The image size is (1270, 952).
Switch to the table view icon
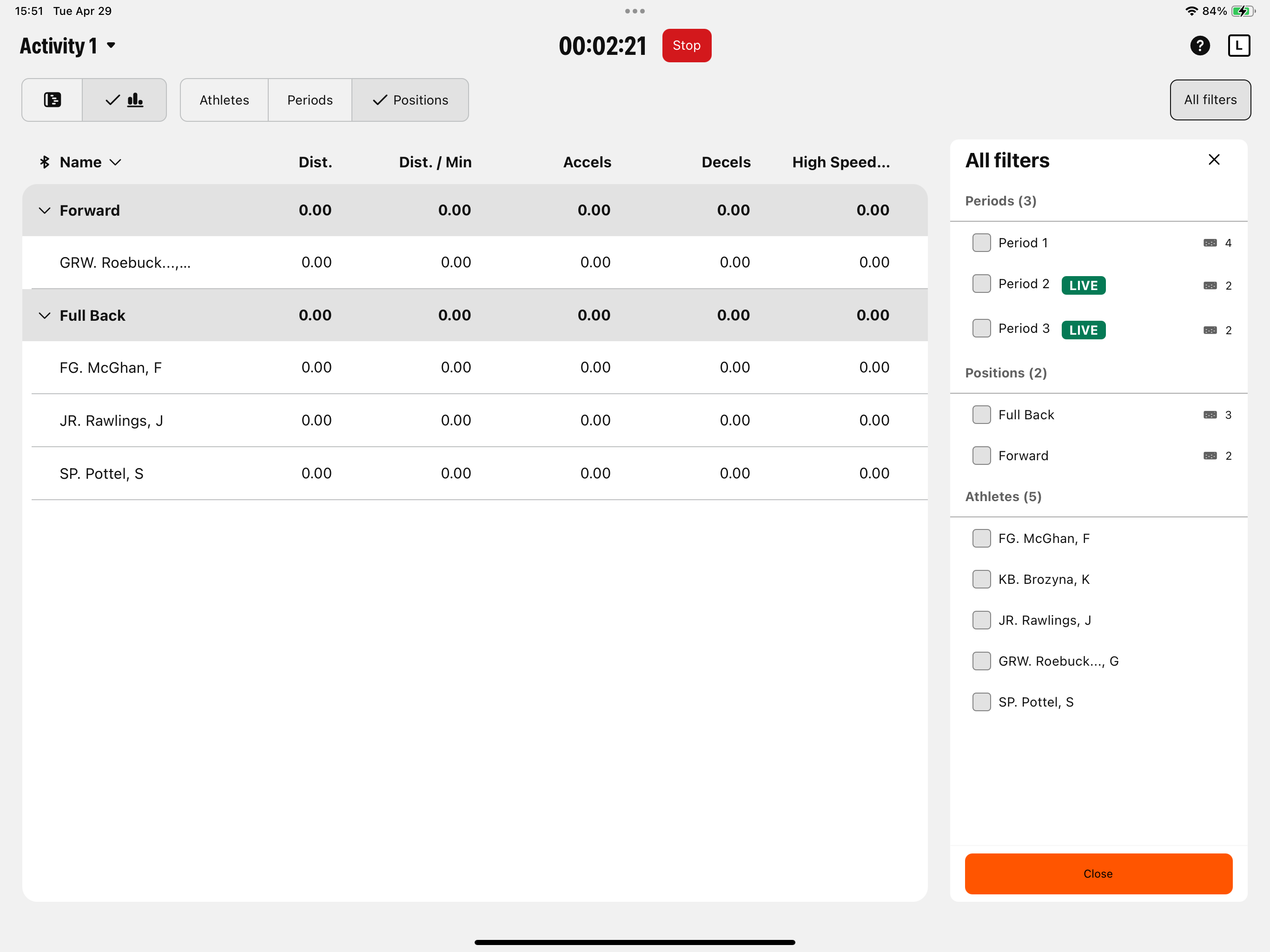coord(52,99)
